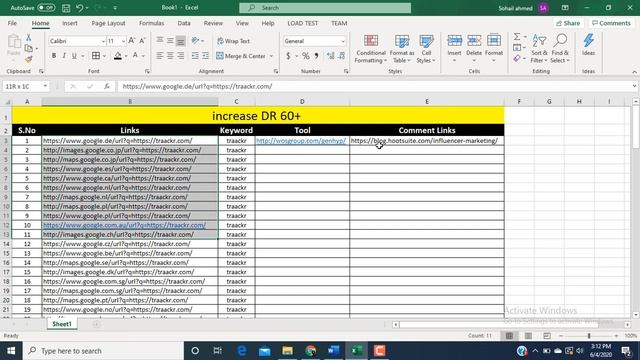This screenshot has width=640, height=360.
Task: Switch to the Data tab
Action: click(184, 23)
